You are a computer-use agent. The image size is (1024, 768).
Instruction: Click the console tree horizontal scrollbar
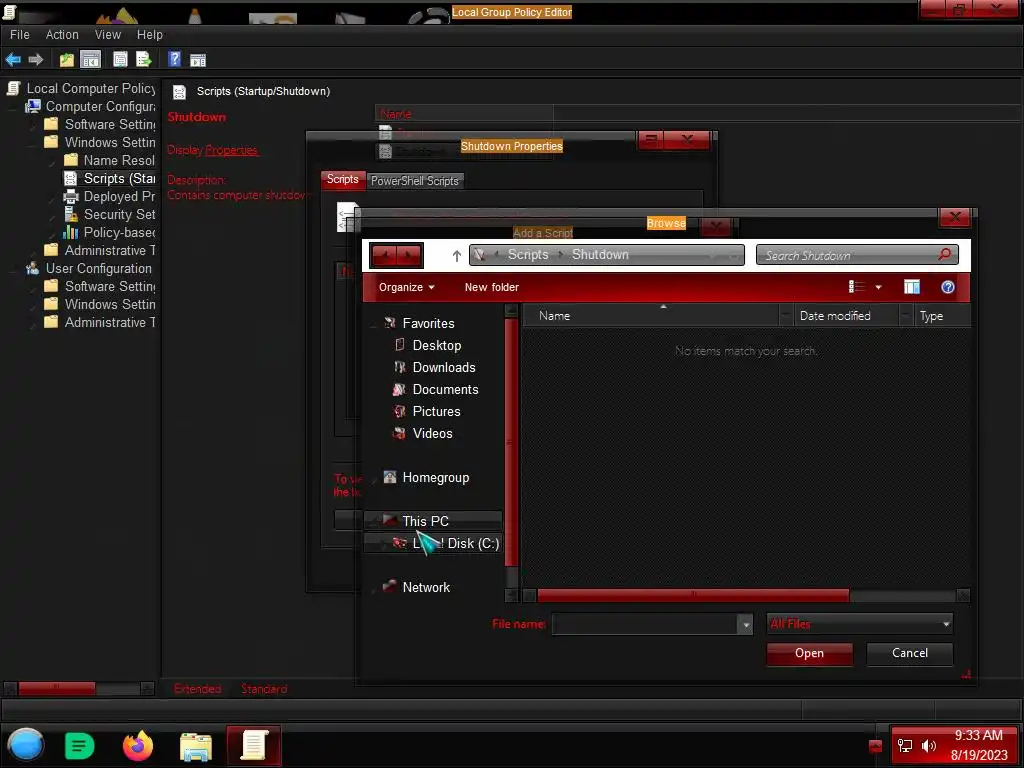[57, 688]
